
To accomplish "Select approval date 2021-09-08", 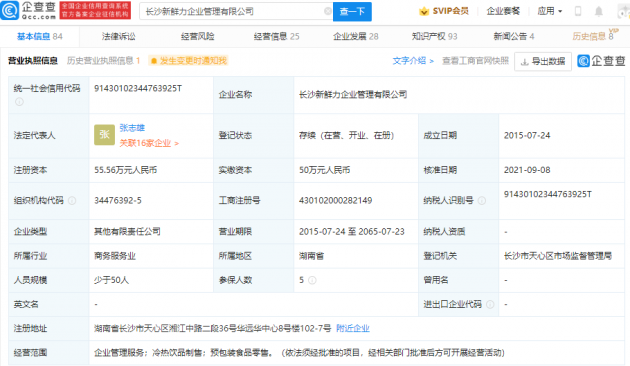I will coord(527,170).
